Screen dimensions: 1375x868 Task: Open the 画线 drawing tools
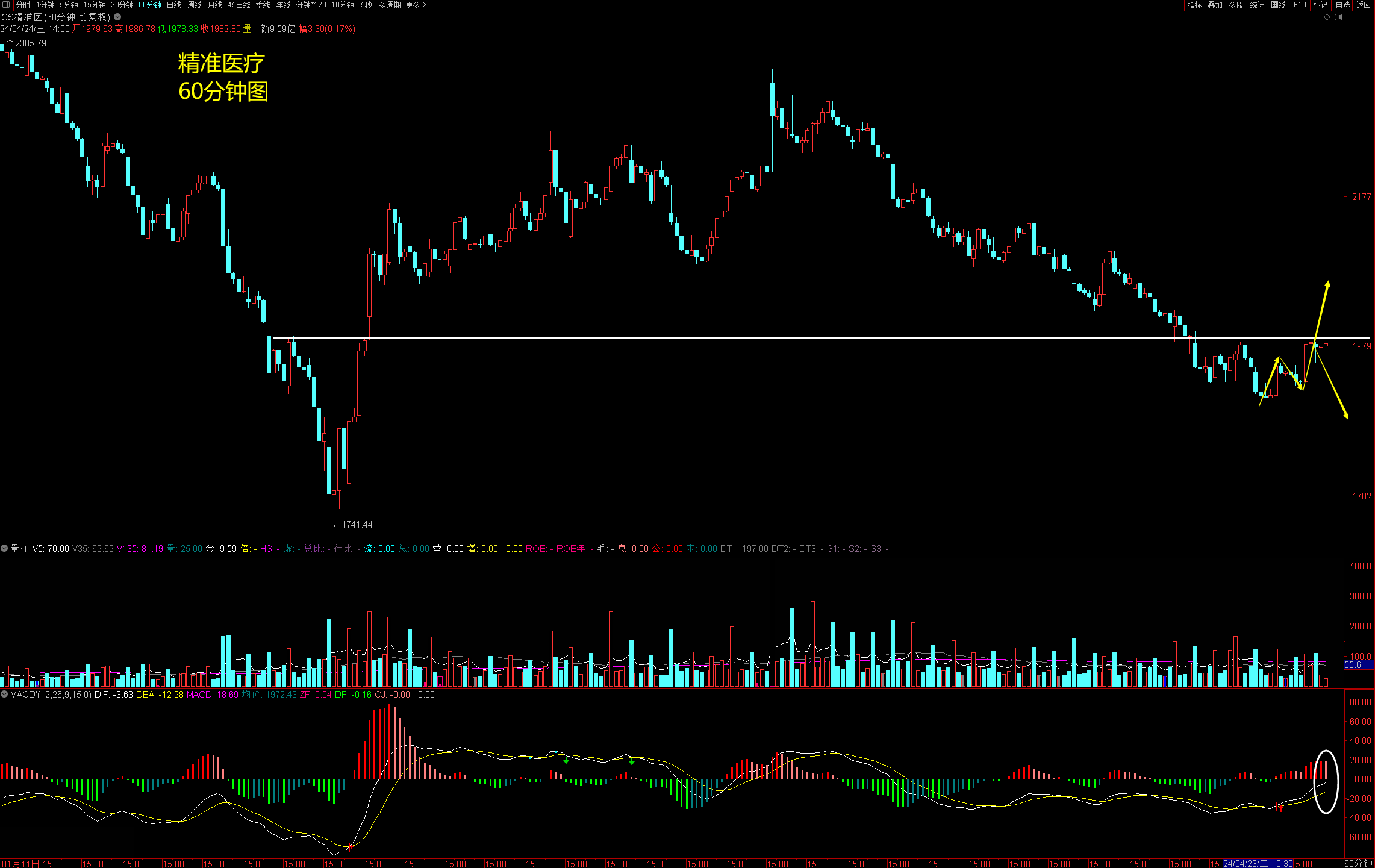click(1278, 5)
